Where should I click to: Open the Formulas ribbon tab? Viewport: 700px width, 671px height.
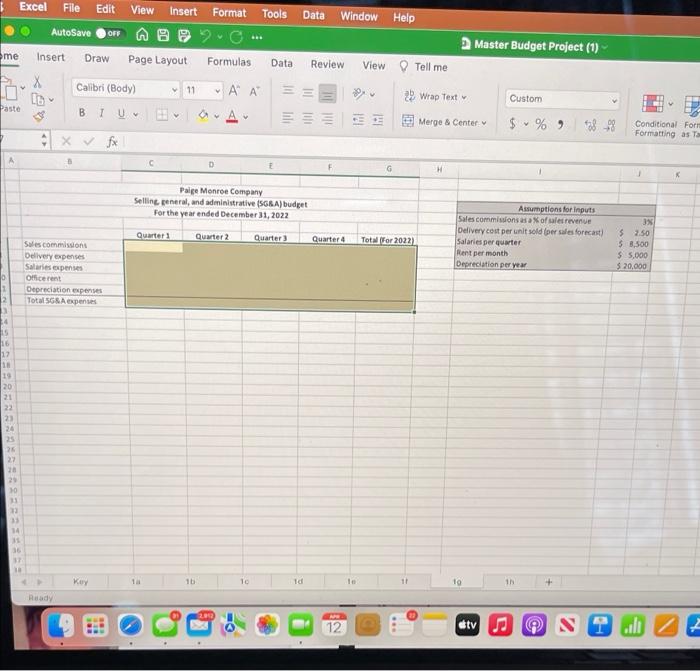click(229, 62)
